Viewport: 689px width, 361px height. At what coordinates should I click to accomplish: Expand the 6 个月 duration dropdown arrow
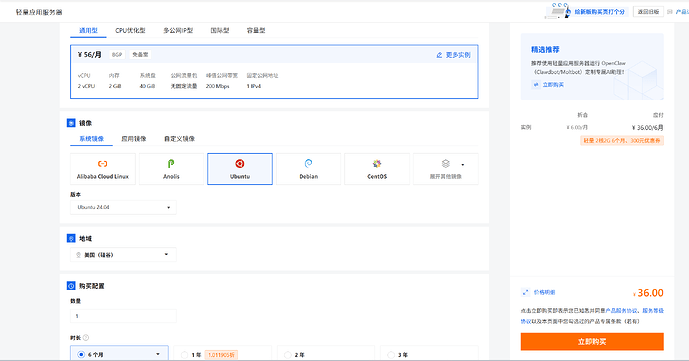click(x=158, y=354)
